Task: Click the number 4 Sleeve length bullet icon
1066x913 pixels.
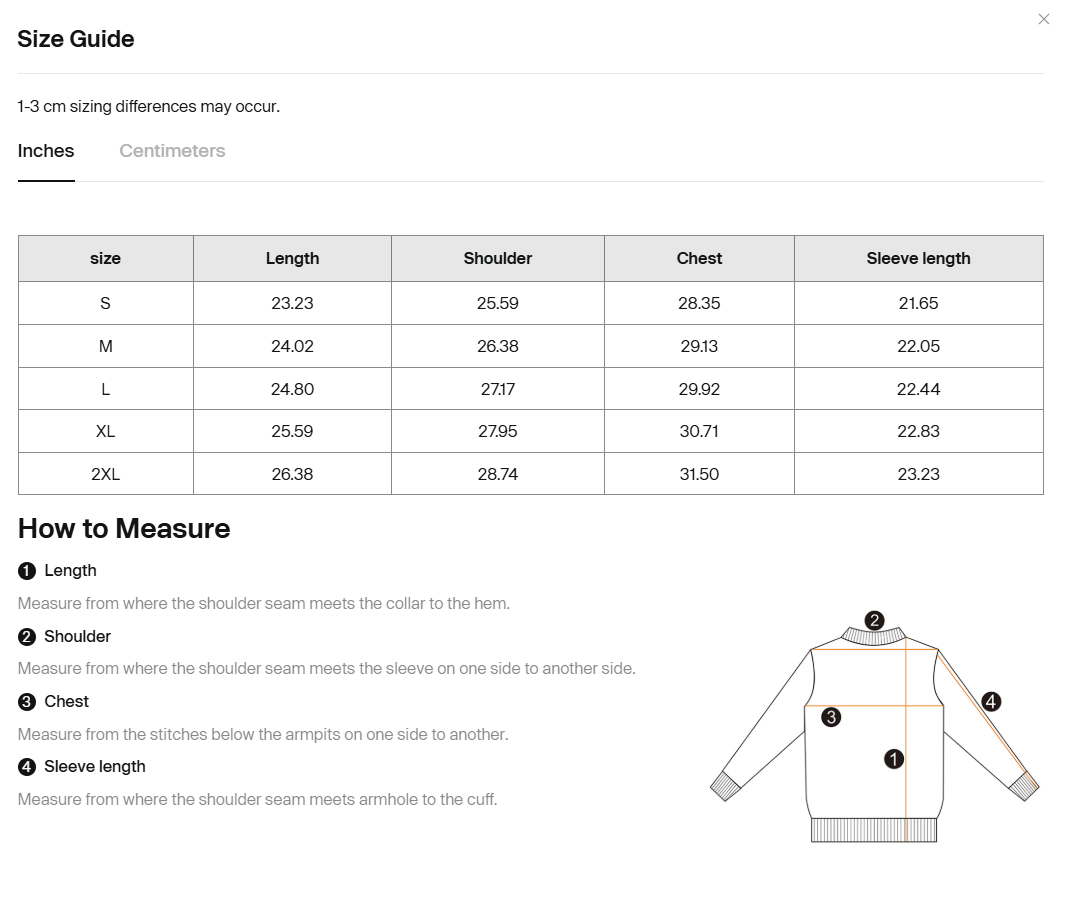Action: [27, 767]
